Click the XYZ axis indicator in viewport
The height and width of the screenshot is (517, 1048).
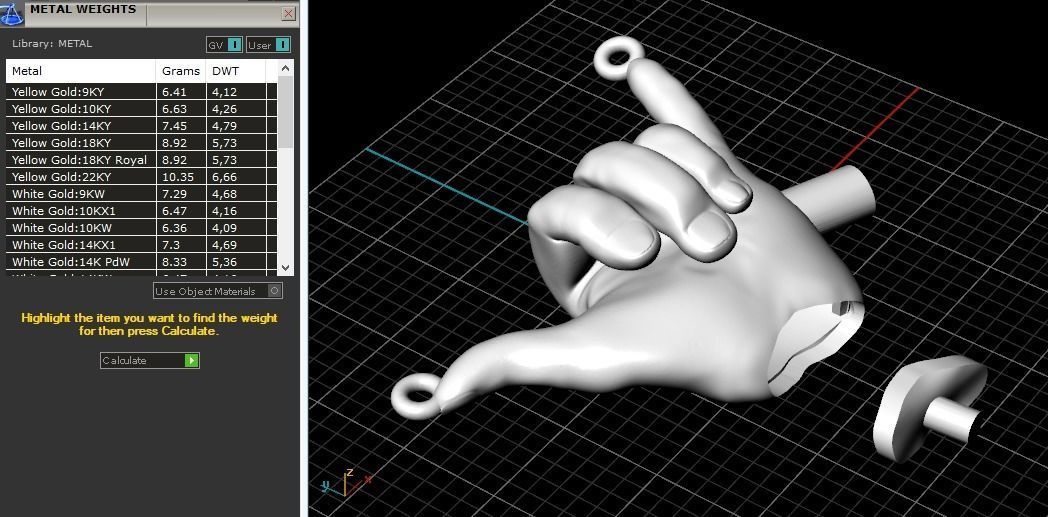[x=346, y=483]
